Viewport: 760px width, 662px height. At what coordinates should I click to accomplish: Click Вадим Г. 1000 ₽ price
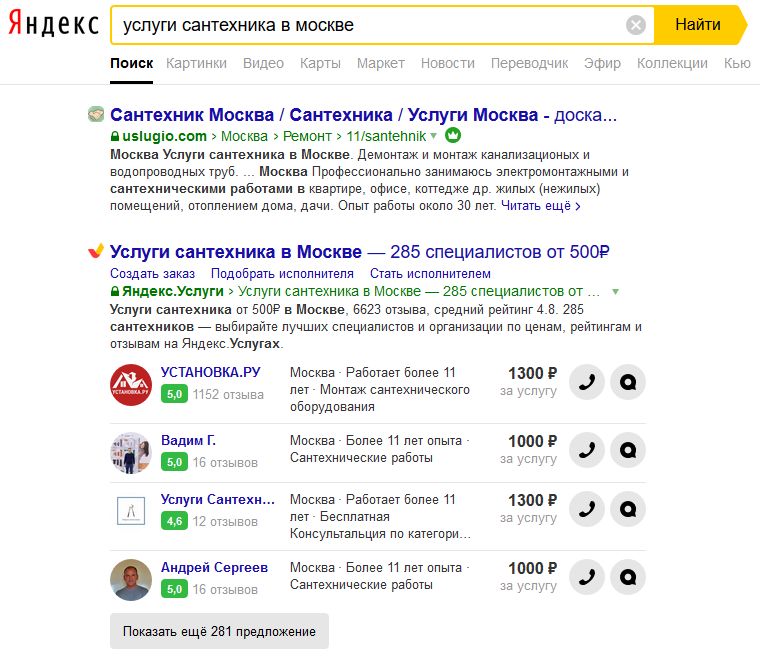533,441
